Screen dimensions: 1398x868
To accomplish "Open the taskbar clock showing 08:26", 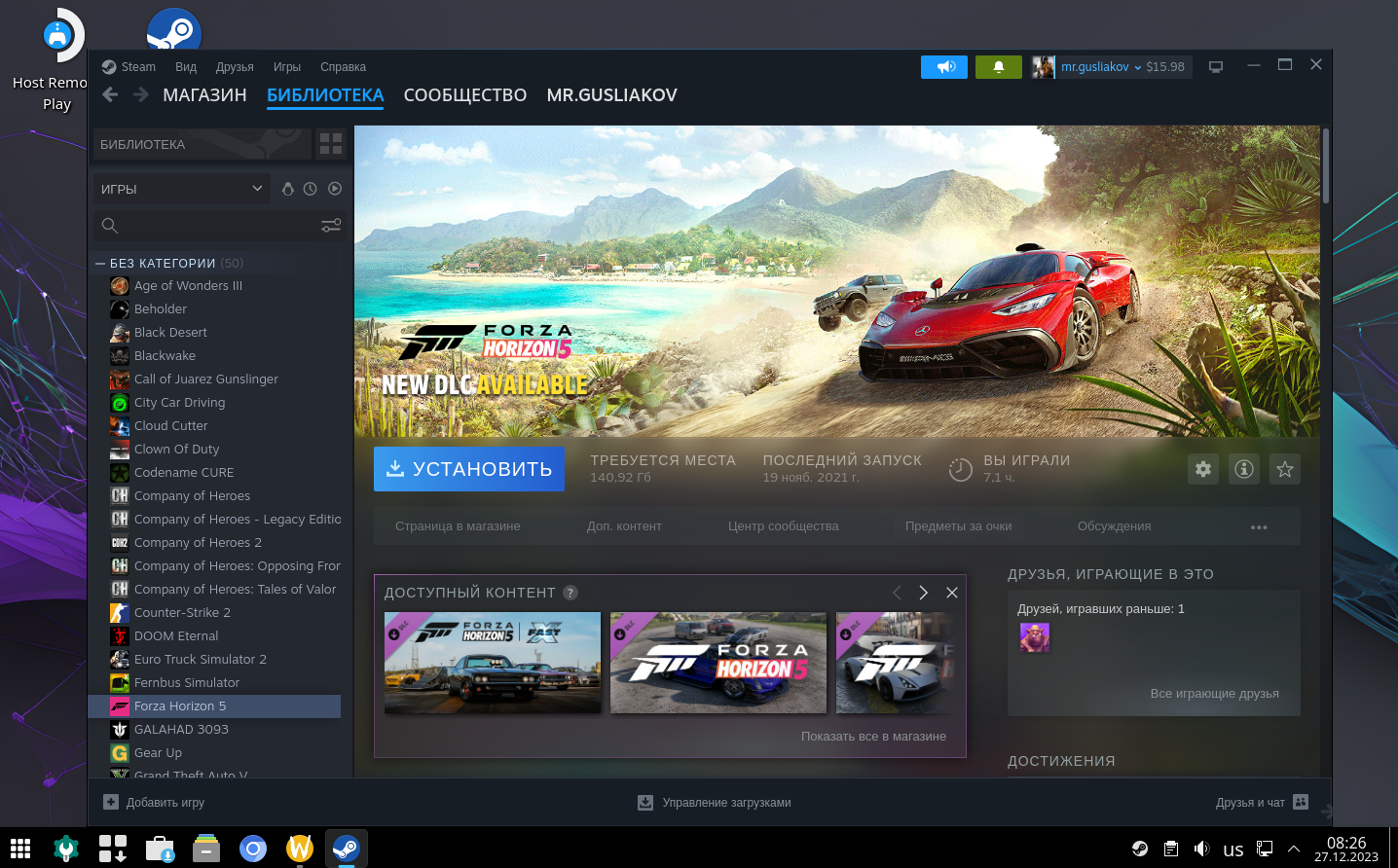I will coord(1346,849).
